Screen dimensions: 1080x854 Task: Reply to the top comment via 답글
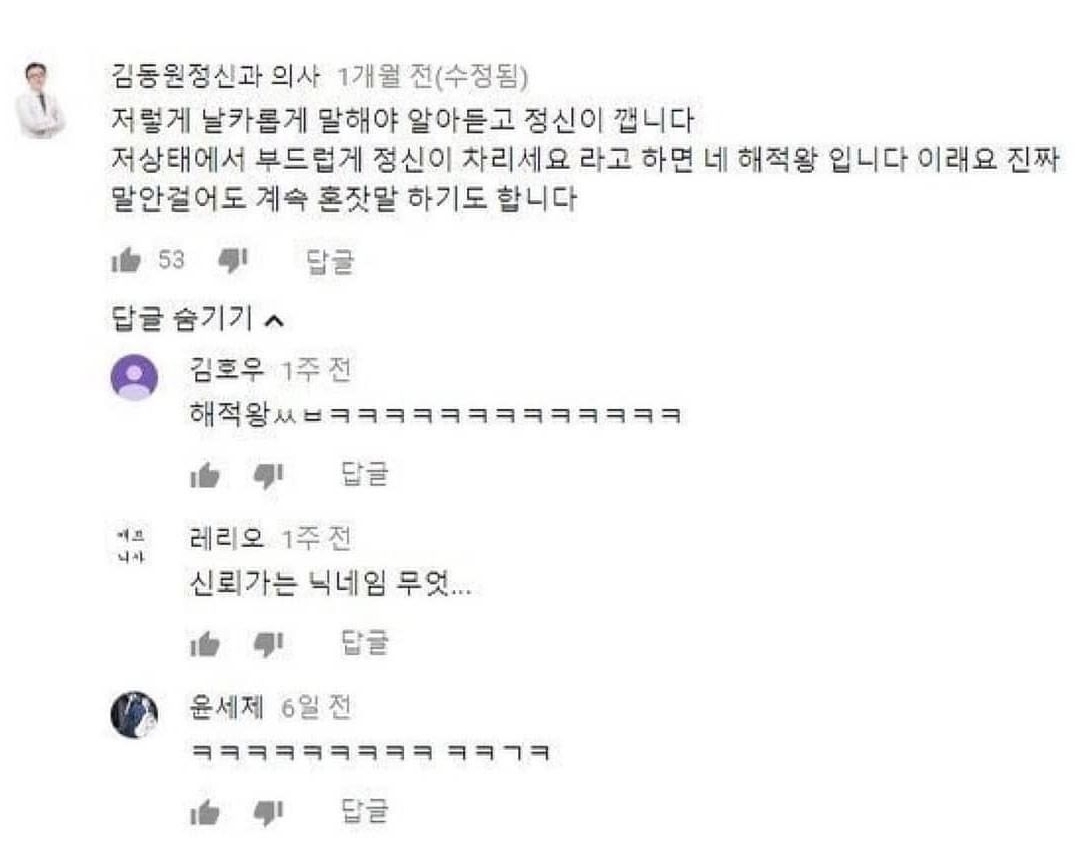[330, 261]
